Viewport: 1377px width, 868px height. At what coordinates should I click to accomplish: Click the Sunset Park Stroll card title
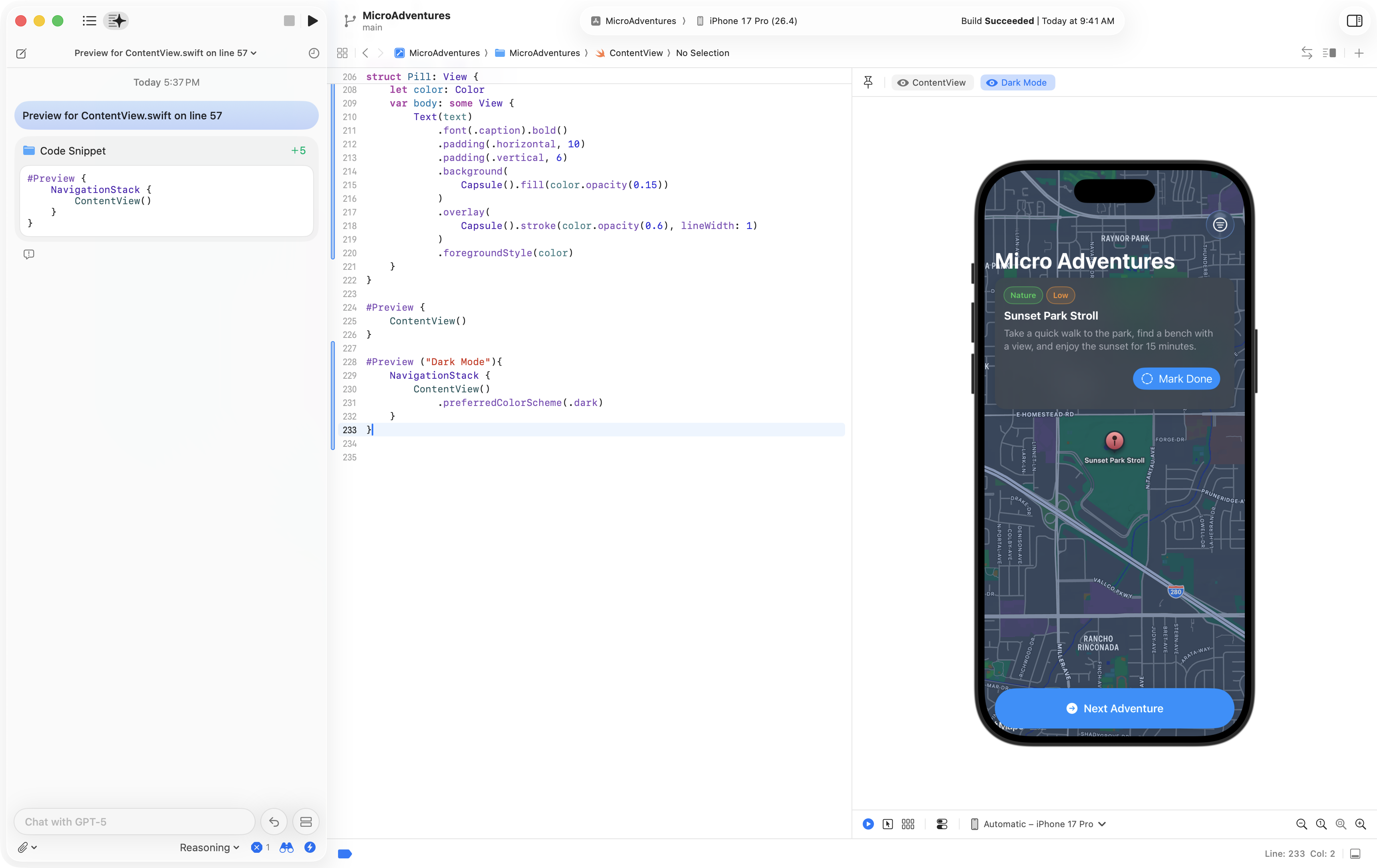(x=1051, y=315)
